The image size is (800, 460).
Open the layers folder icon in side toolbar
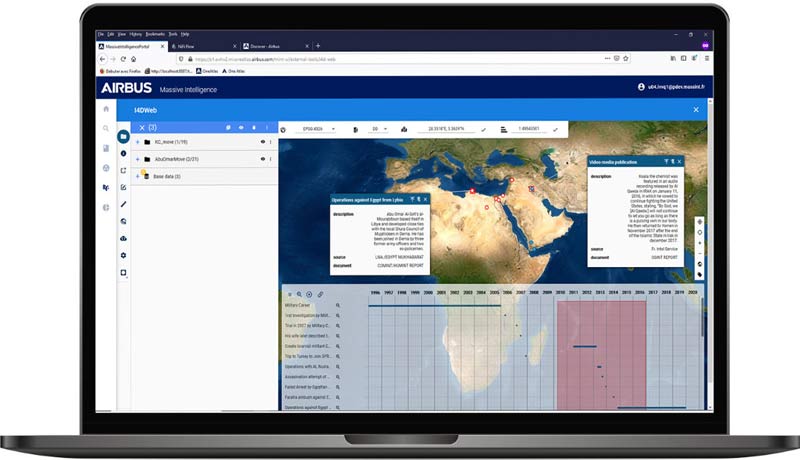point(123,135)
